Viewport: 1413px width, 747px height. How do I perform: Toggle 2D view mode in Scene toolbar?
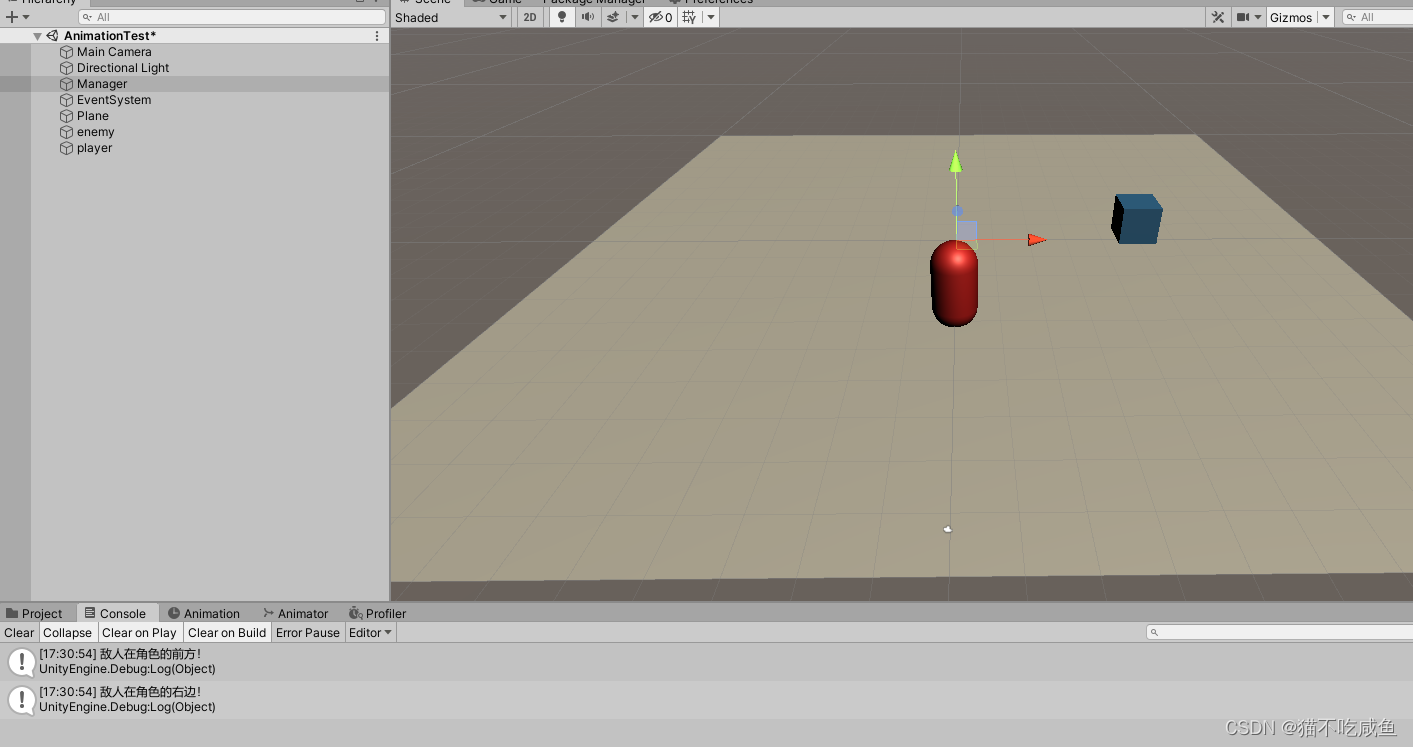coord(530,17)
